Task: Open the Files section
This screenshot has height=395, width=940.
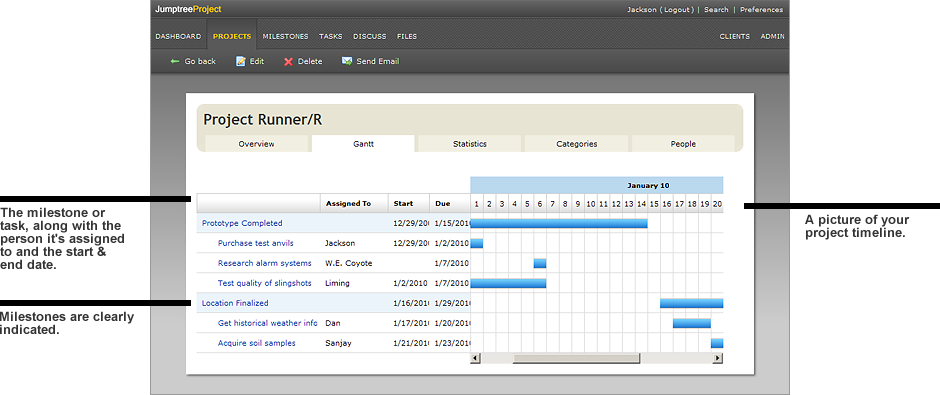Action: 406,37
